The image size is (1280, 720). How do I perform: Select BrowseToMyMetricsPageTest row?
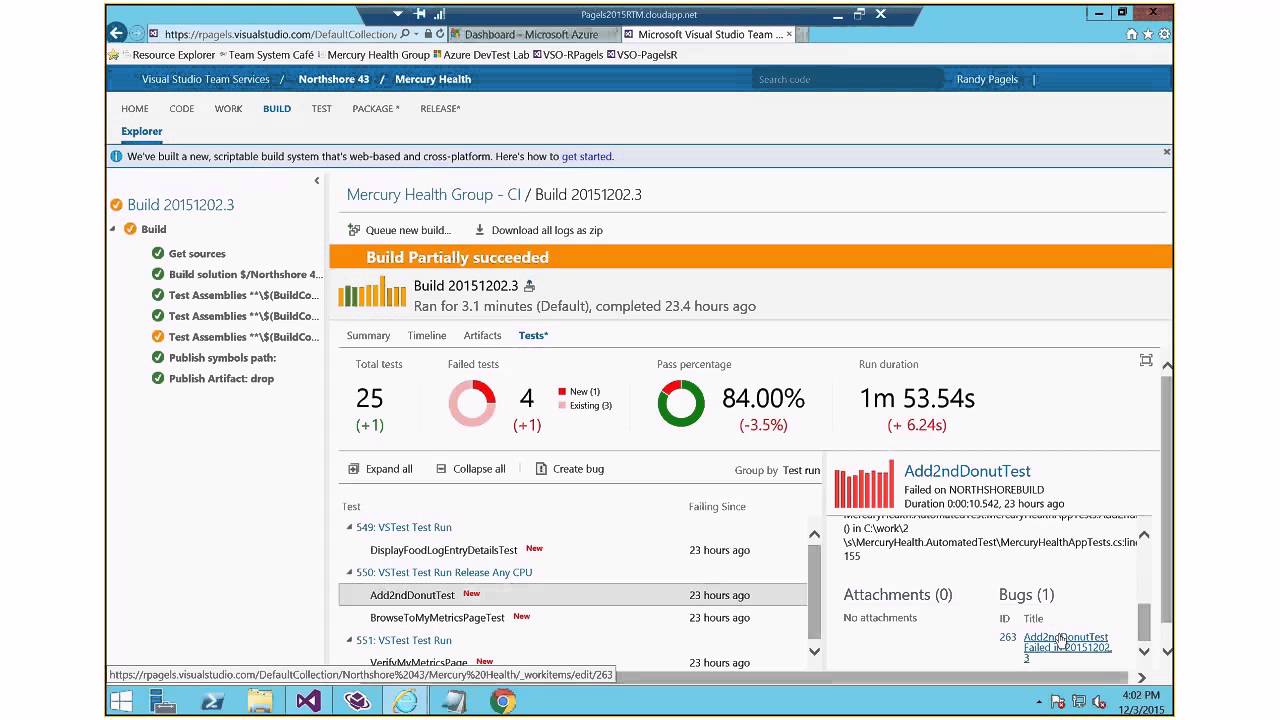(572, 618)
